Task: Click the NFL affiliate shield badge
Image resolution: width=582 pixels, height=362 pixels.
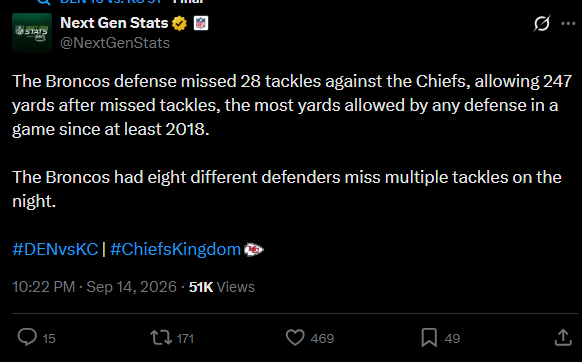Action: point(201,23)
